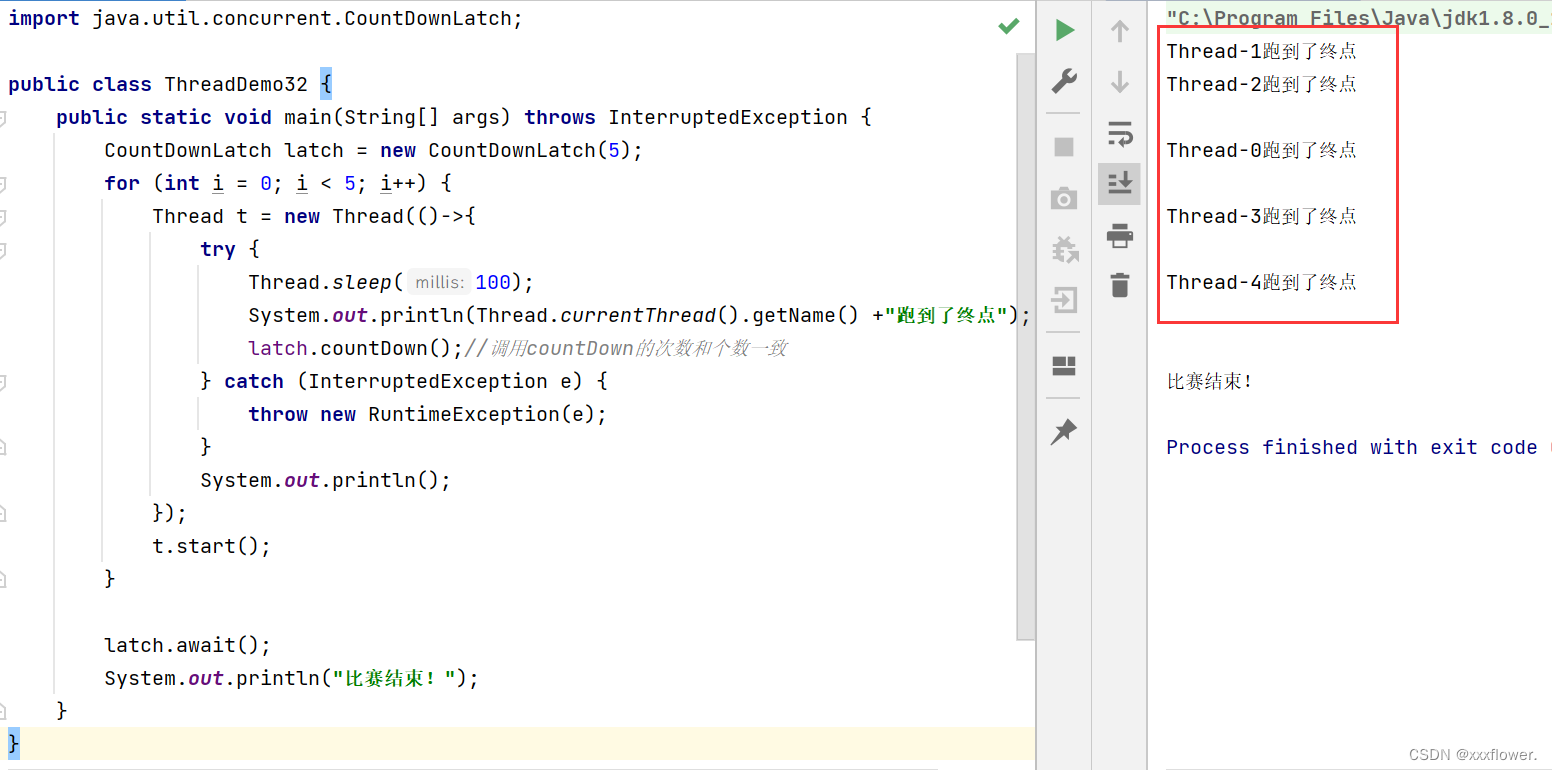Image resolution: width=1552 pixels, height=770 pixels.
Task: Click the printer icon to print output
Action: coord(1120,236)
